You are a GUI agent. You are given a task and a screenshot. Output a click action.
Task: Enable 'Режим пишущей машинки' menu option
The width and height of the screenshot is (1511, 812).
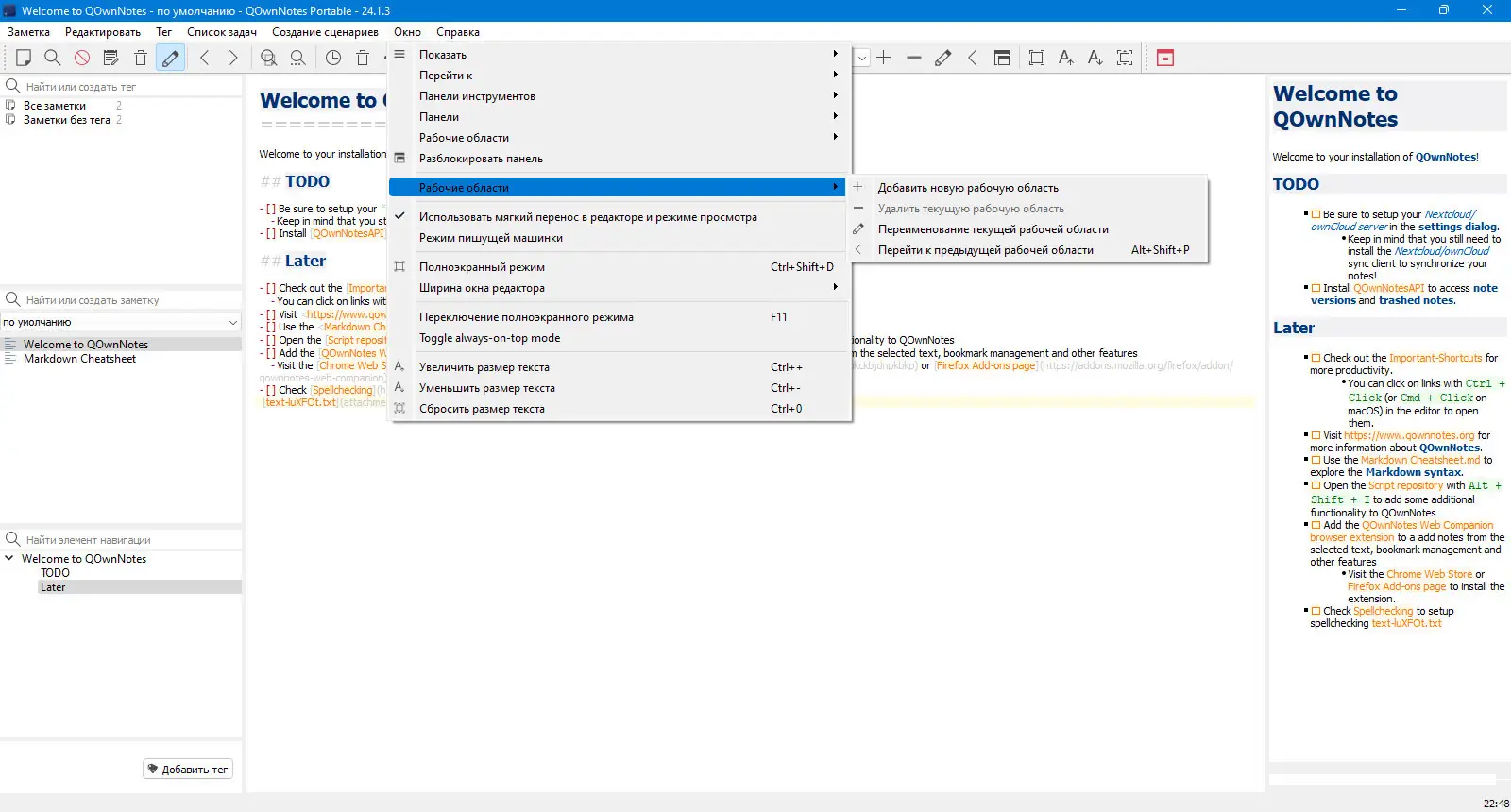(620, 238)
